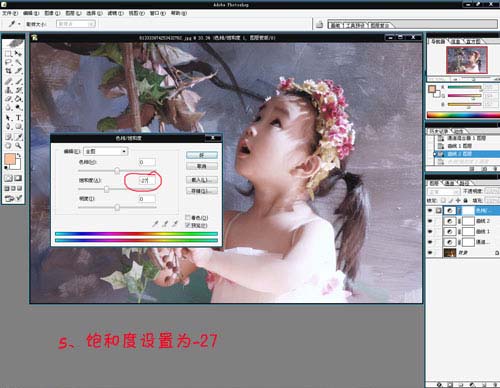Select the Rectangular Marquee tool
500x388 pixels.
pos(8,53)
